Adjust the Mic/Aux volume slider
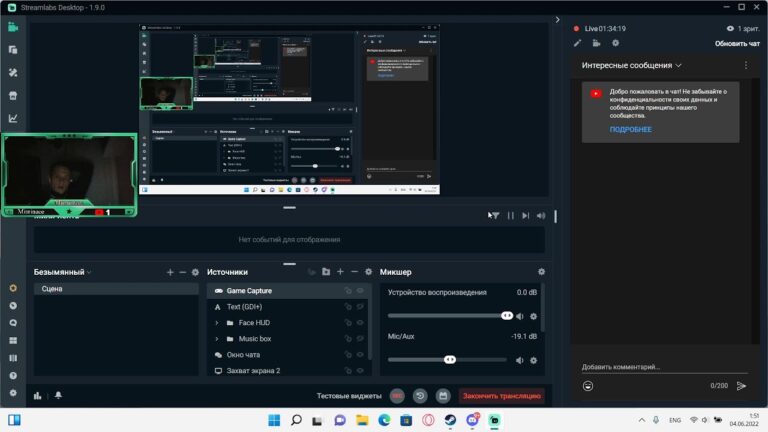This screenshot has height=432, width=768. click(x=450, y=360)
